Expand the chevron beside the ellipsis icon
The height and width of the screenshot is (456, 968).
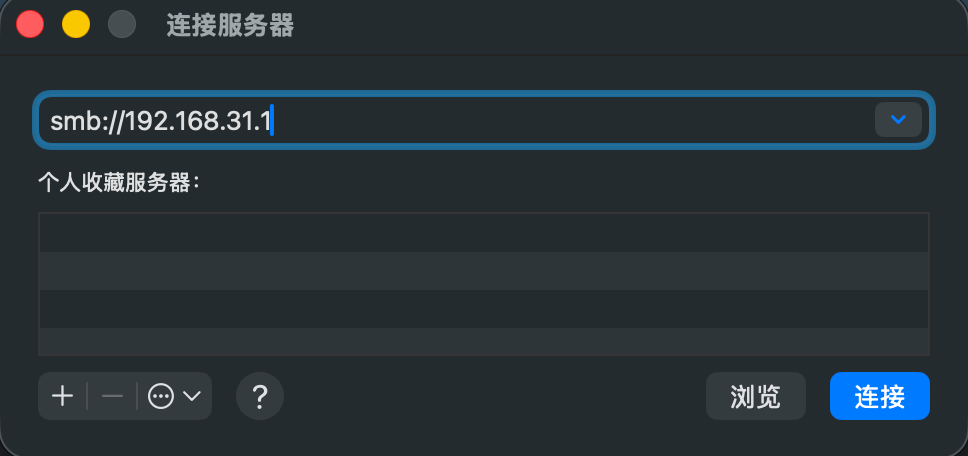point(193,396)
